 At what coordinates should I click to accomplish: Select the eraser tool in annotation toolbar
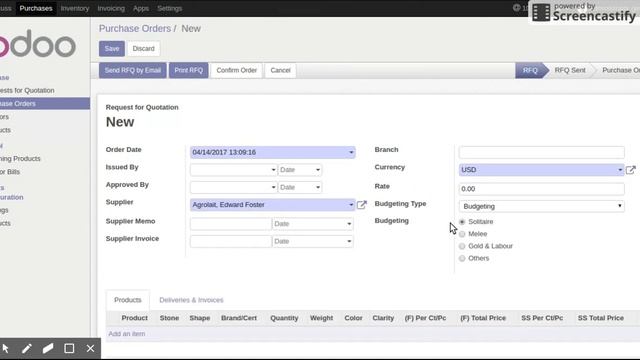[x=48, y=349]
